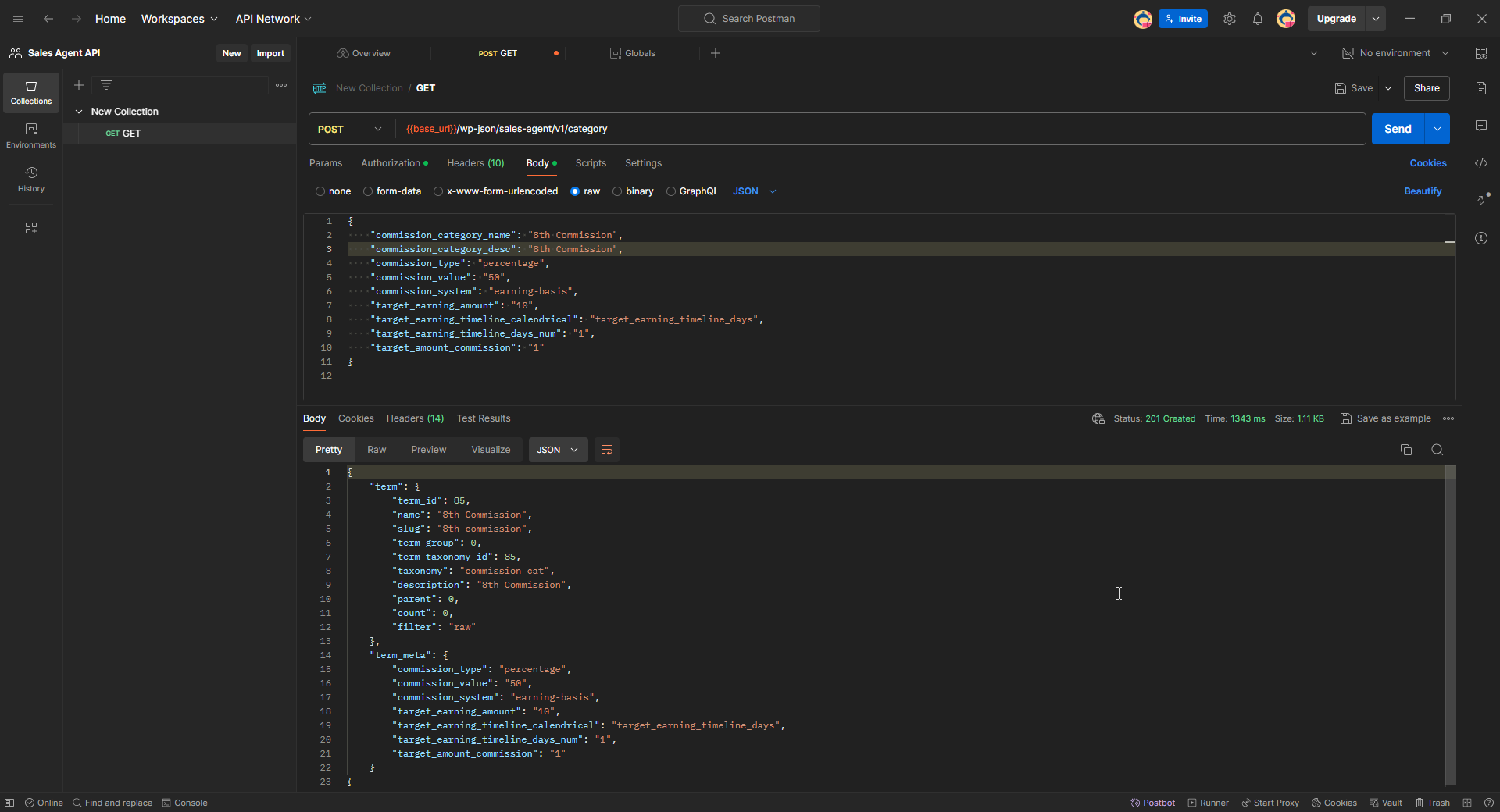Switch to Headers (10) request tab

pos(476,163)
